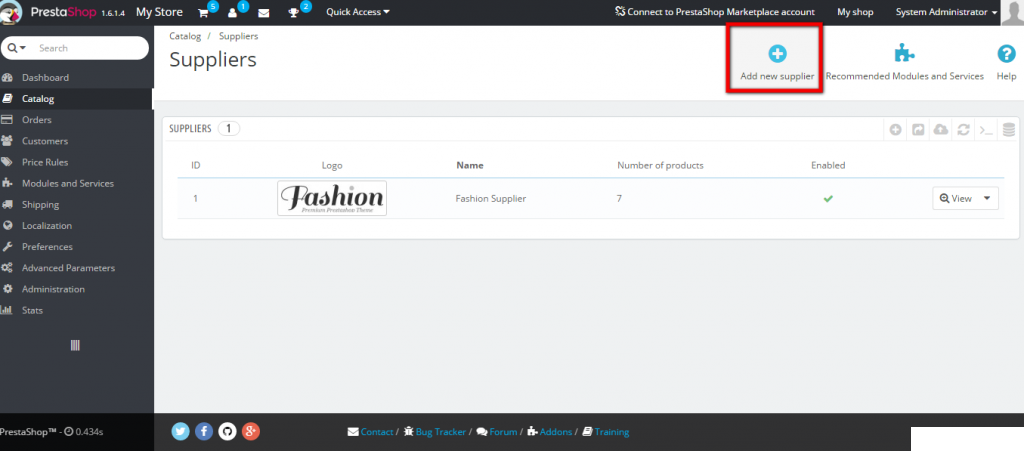Open the My shop link
The width and height of the screenshot is (1024, 451).
pyautogui.click(x=855, y=12)
